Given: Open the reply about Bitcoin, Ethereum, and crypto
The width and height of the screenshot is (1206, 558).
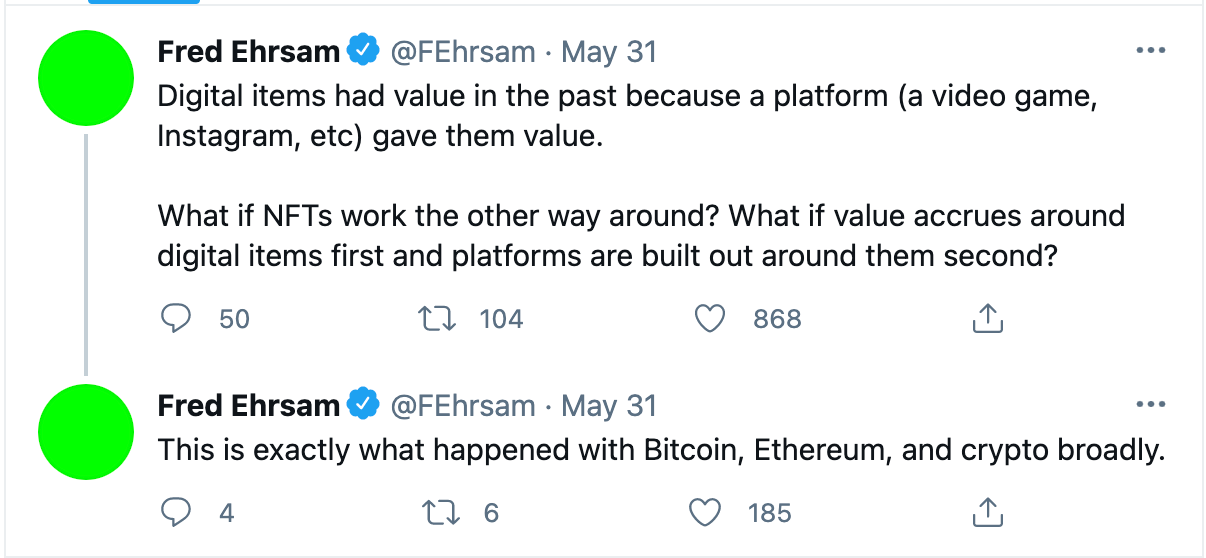Looking at the screenshot, I should pos(662,450).
